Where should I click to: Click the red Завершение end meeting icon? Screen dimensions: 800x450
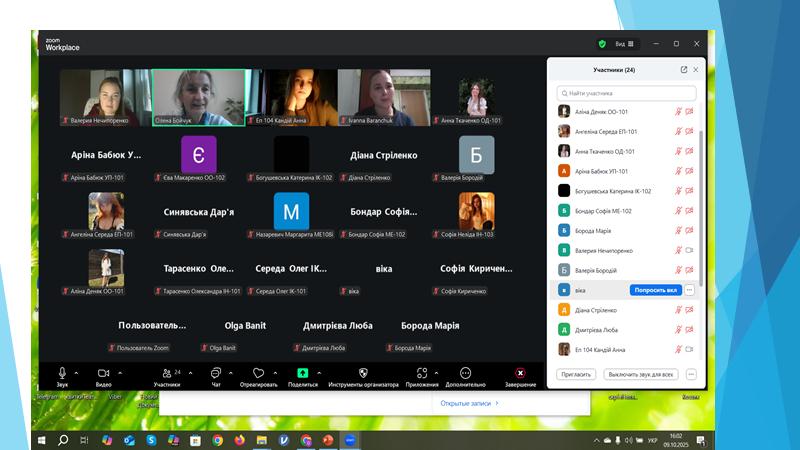coord(520,373)
